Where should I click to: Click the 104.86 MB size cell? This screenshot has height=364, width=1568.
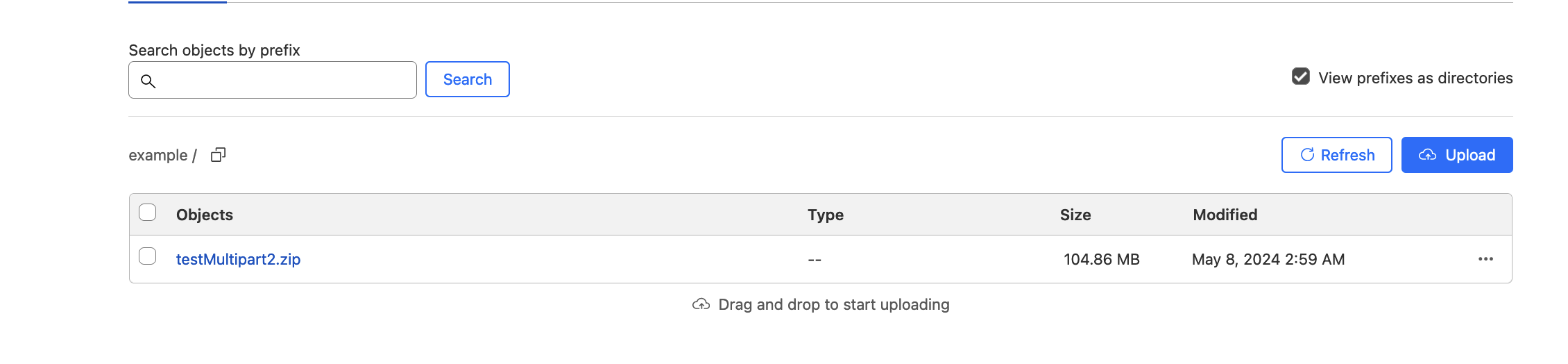(1101, 260)
